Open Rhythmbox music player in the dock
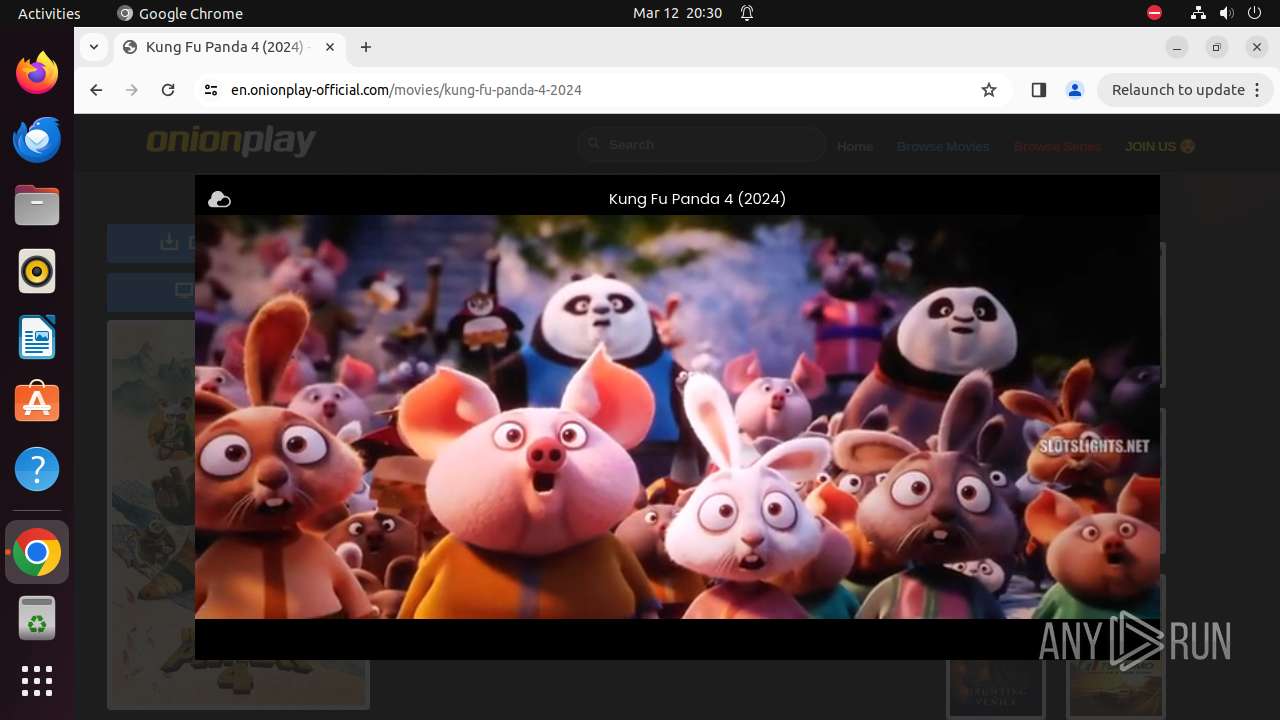This screenshot has width=1280, height=720. (37, 271)
